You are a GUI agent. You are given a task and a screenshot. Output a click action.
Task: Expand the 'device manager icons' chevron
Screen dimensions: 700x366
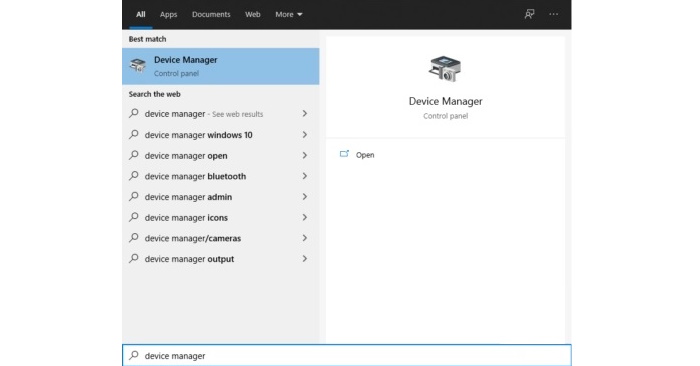(304, 217)
